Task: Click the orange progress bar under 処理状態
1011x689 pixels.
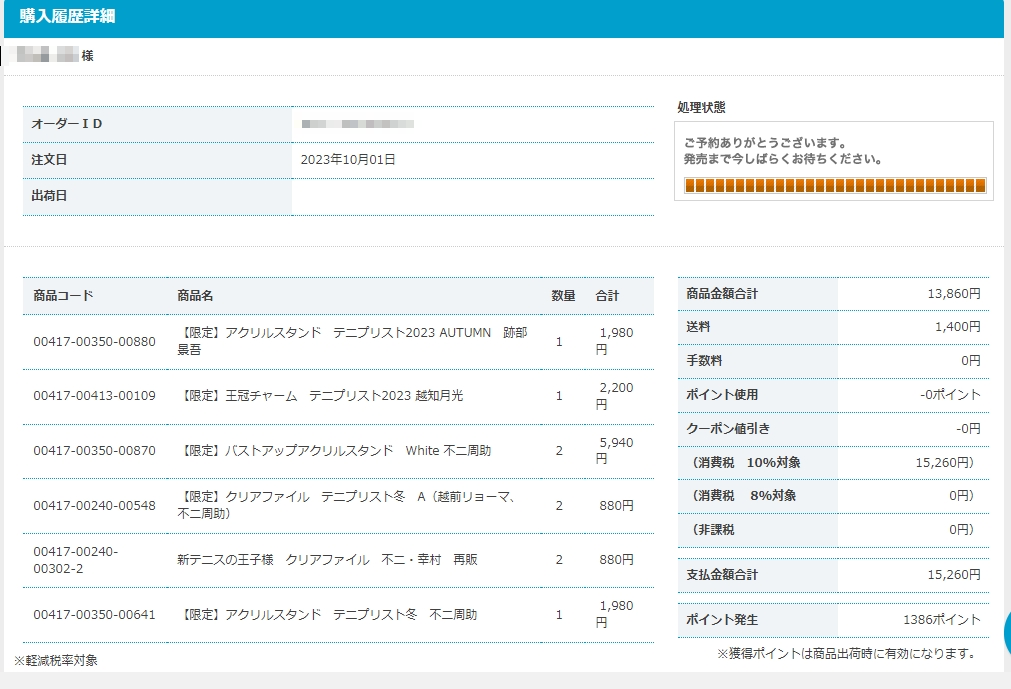Action: (835, 186)
